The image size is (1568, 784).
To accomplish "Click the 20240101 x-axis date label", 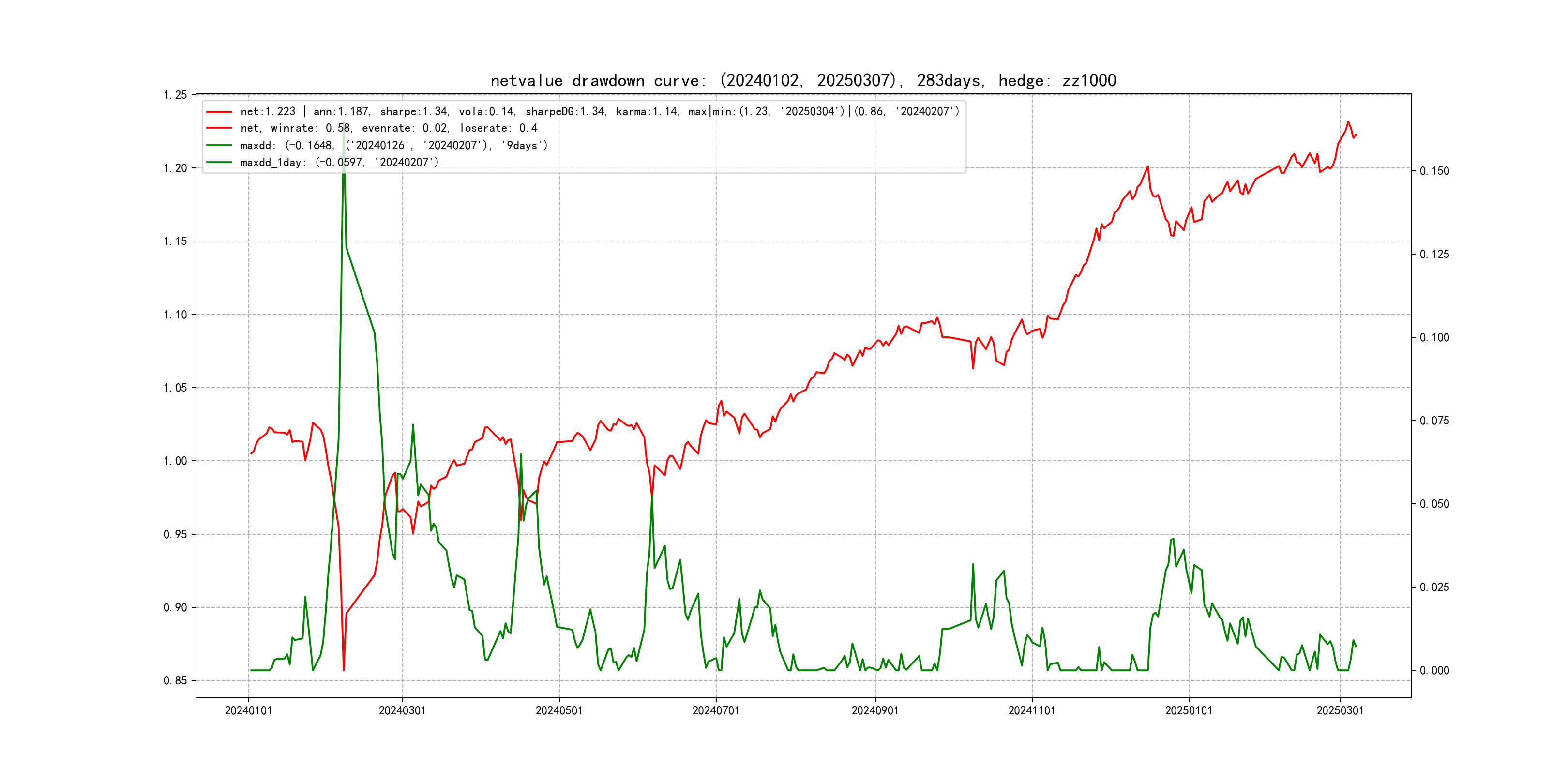I will coord(248,710).
